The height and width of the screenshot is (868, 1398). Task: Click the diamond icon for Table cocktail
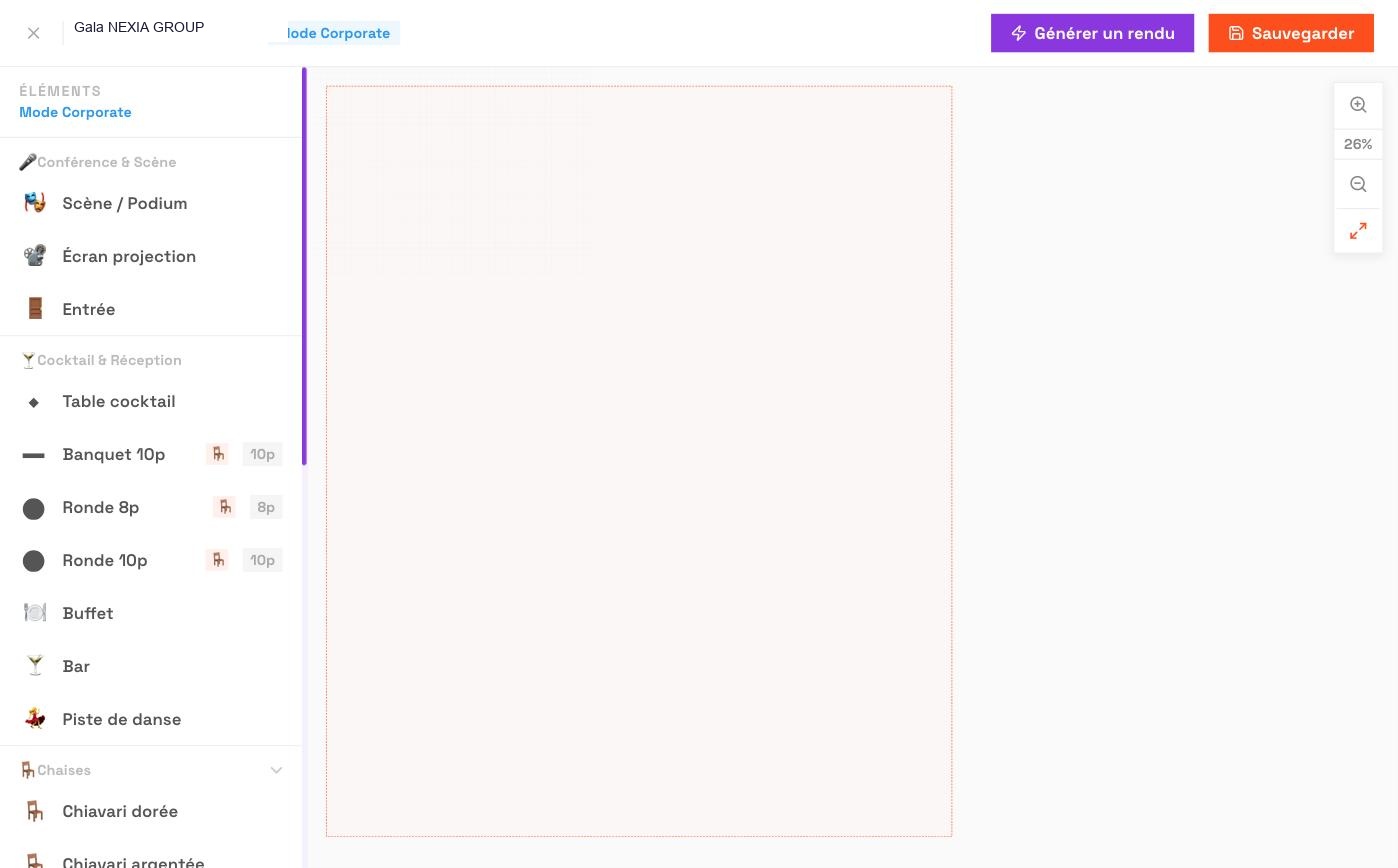pos(34,402)
